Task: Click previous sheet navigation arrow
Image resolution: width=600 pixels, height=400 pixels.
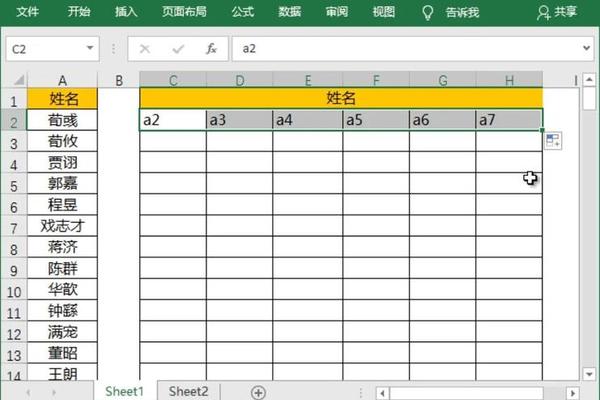Action: 28,392
